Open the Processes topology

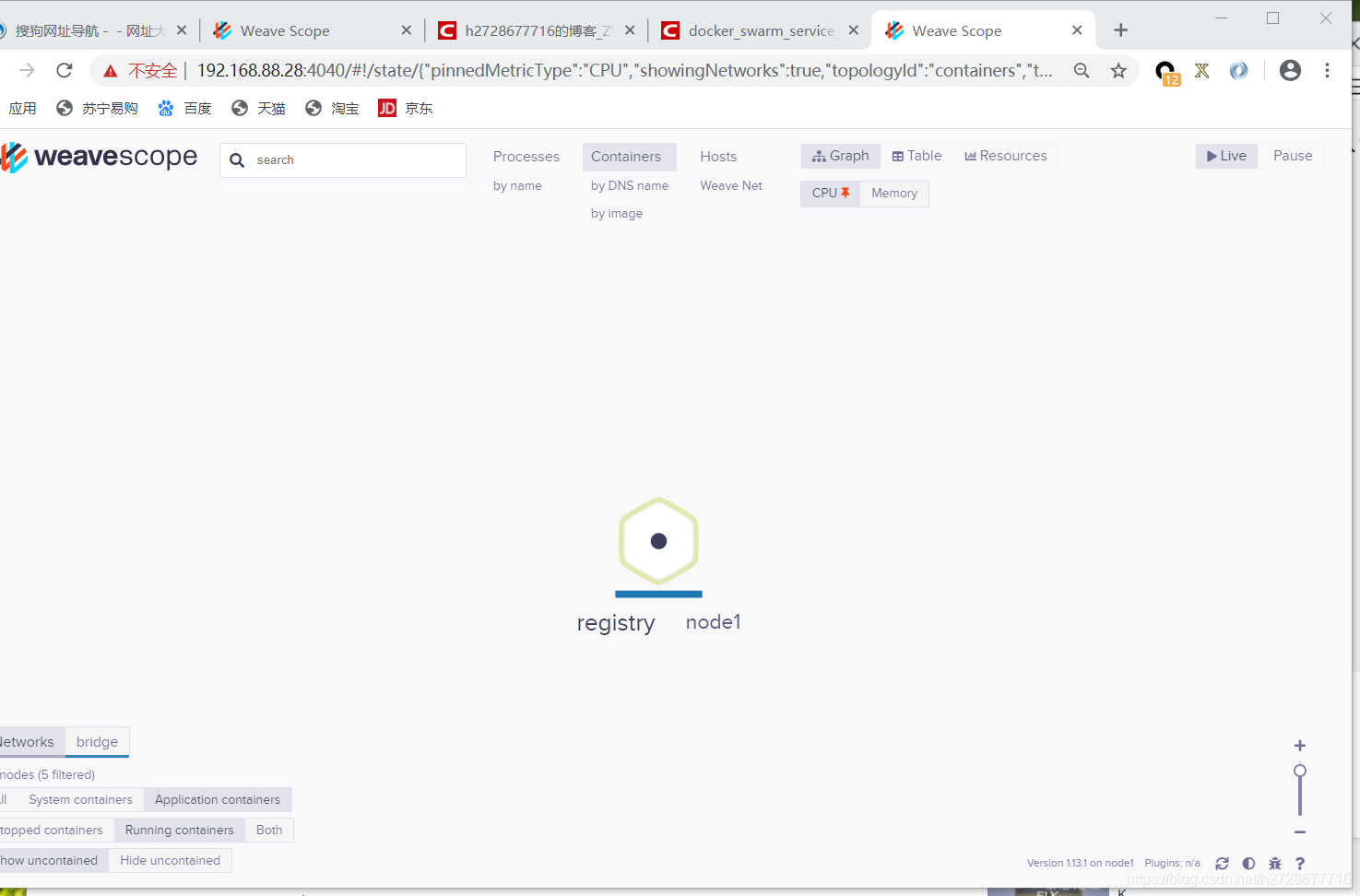[x=526, y=157]
